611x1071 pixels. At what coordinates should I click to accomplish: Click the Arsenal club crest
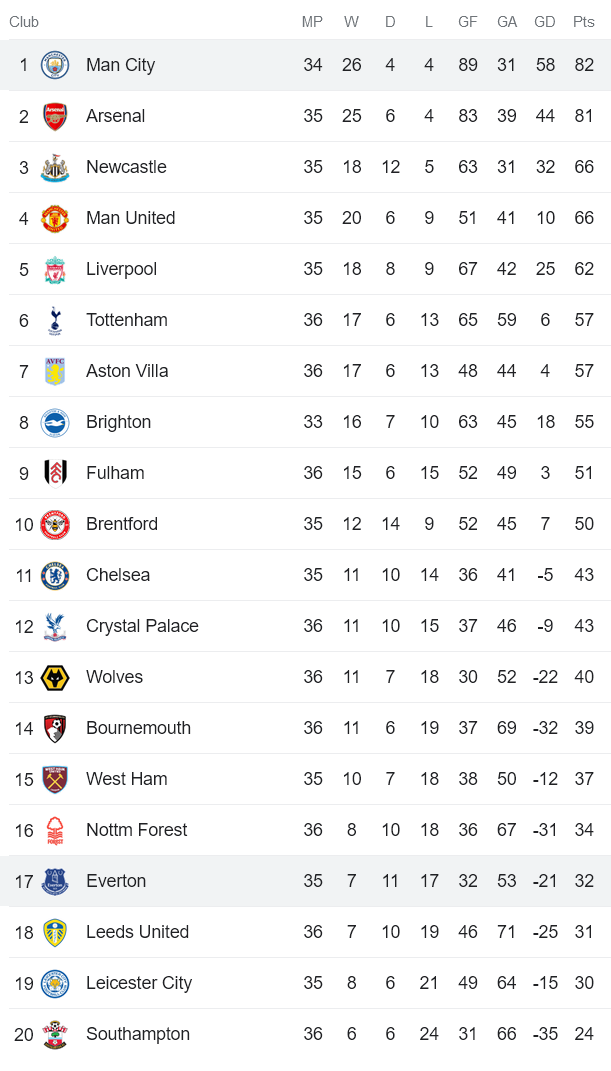(55, 116)
